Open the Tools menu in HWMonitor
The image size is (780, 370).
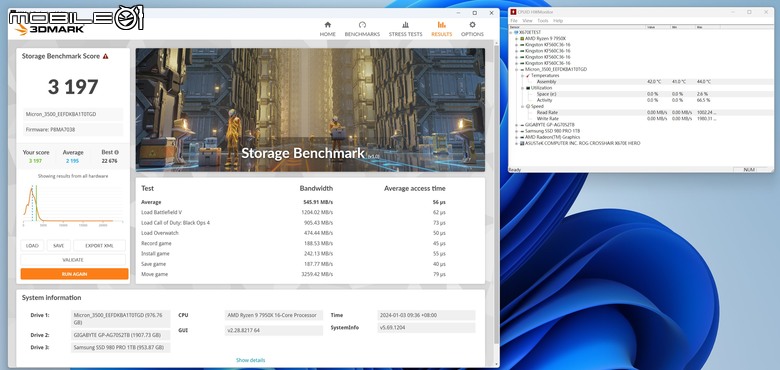[x=543, y=21]
